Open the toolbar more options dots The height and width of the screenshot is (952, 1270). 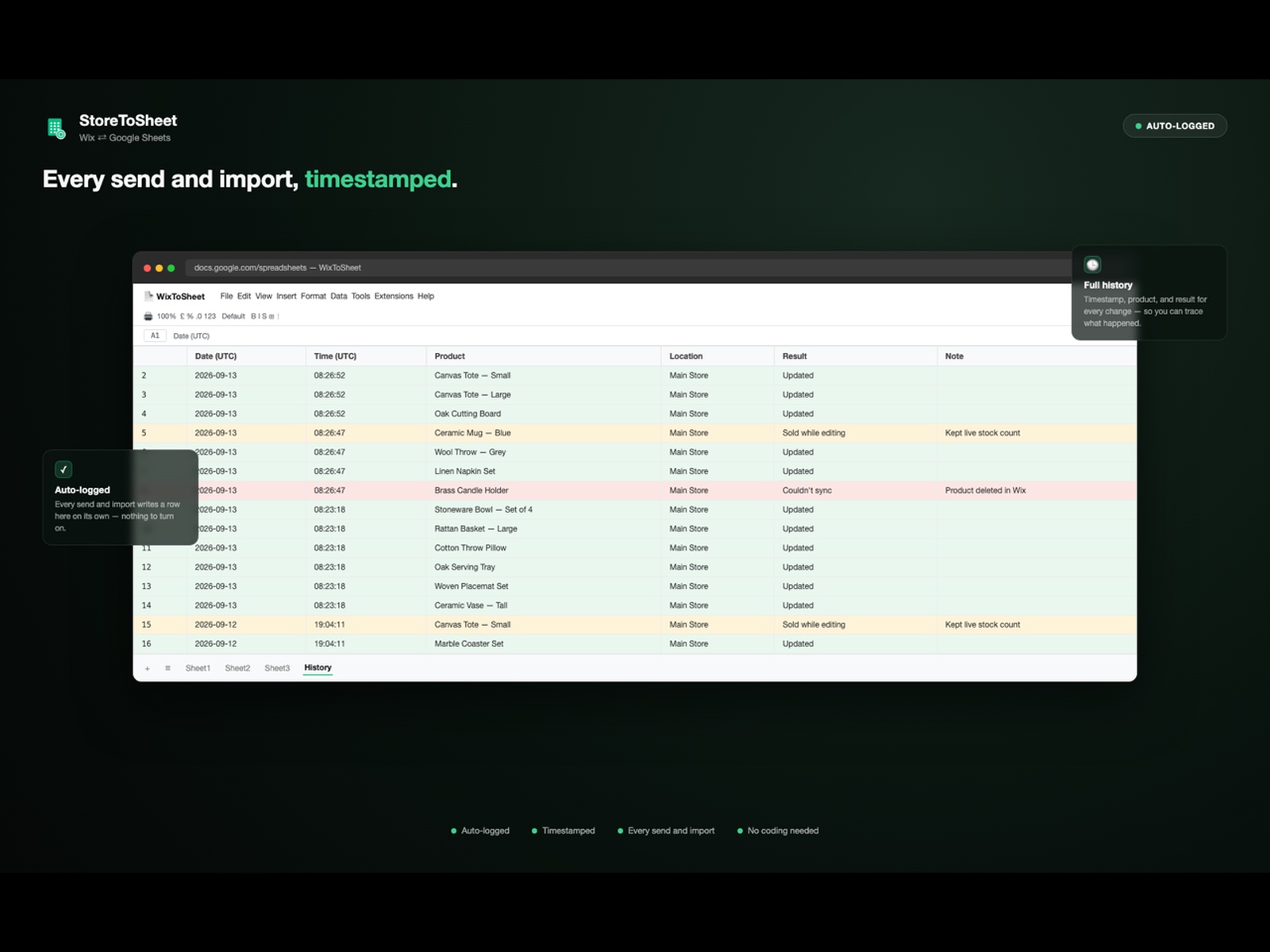pos(278,317)
